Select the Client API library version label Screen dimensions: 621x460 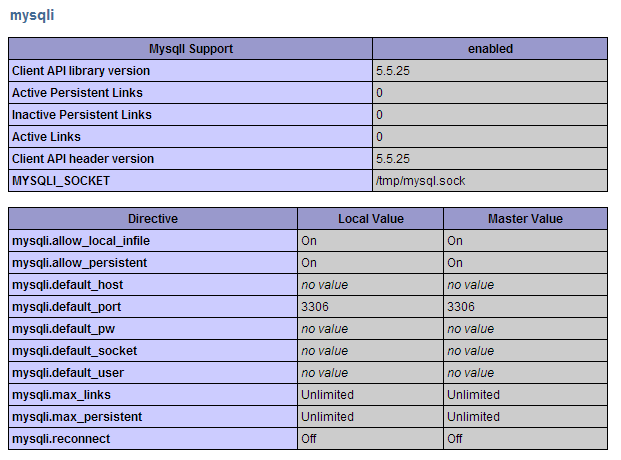coord(83,71)
